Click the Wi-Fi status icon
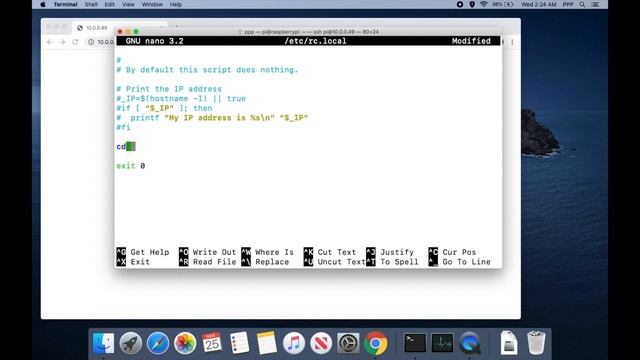The image size is (640, 360). (484, 4)
